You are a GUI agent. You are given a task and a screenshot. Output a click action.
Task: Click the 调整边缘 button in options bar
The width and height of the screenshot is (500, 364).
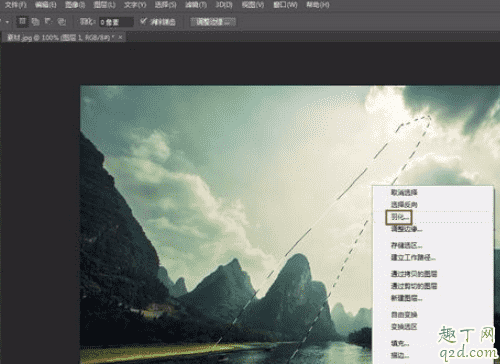coord(213,22)
